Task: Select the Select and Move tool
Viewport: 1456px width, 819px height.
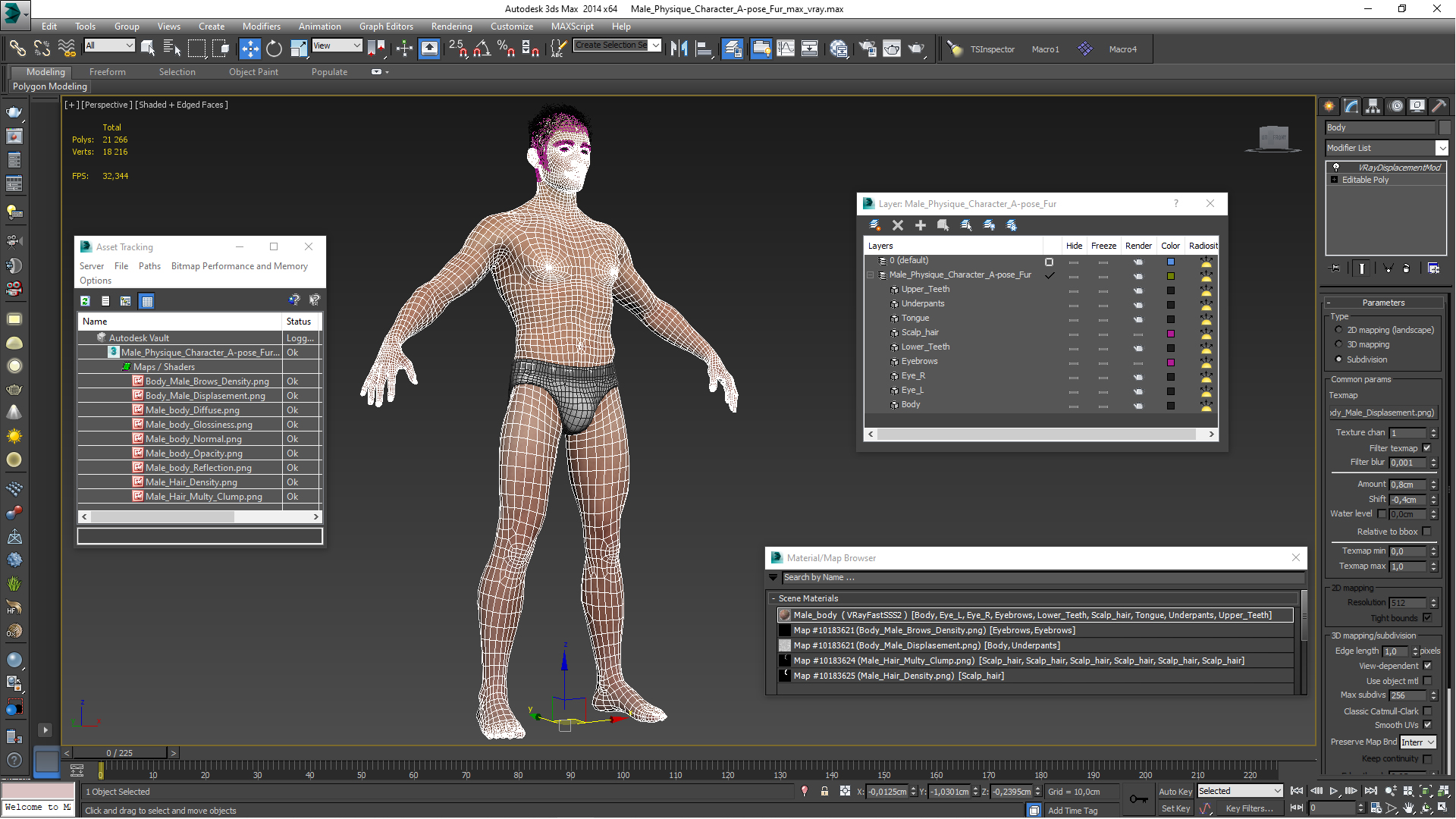Action: pyautogui.click(x=249, y=49)
